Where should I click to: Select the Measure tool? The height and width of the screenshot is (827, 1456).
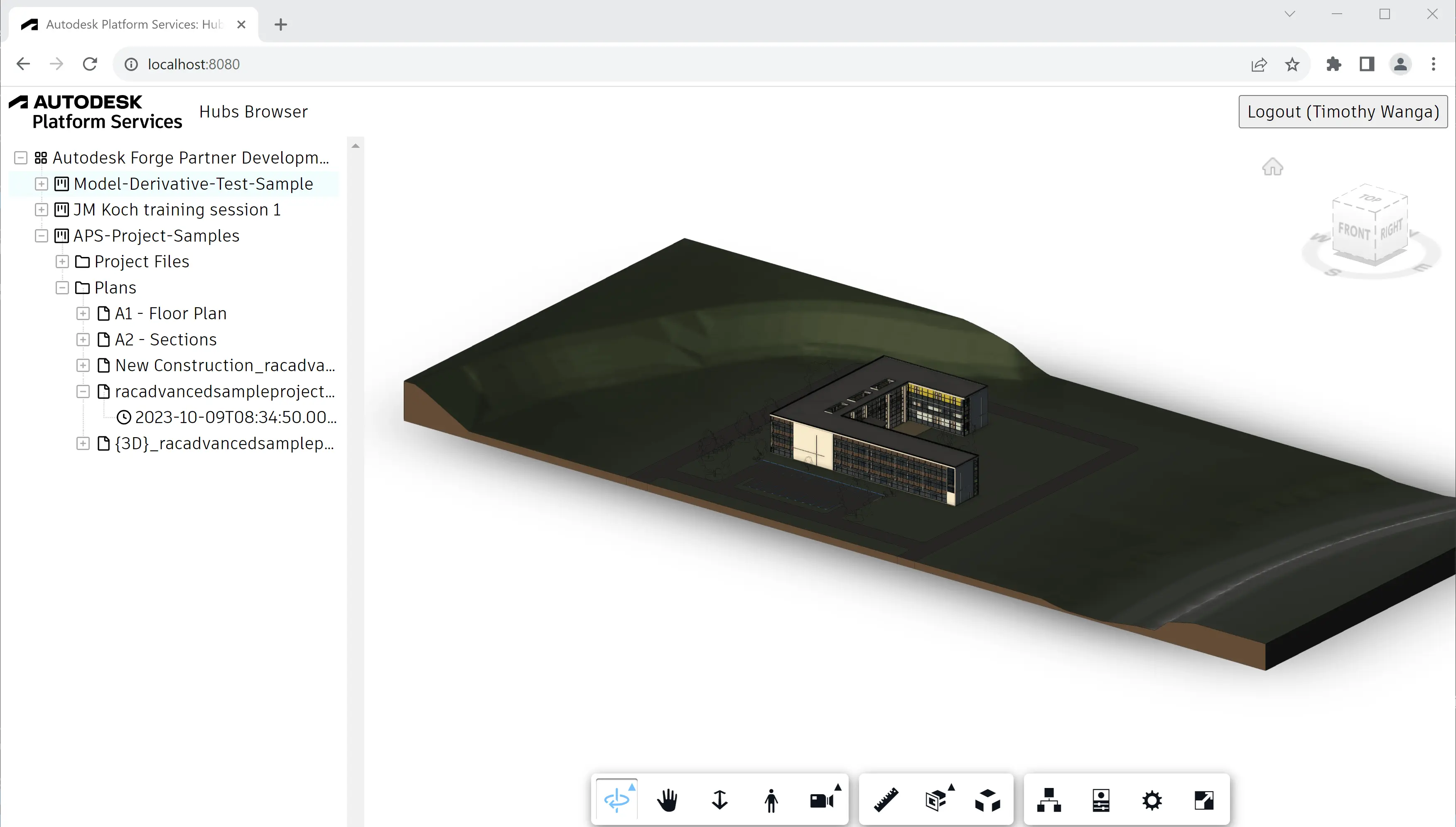pos(884,799)
